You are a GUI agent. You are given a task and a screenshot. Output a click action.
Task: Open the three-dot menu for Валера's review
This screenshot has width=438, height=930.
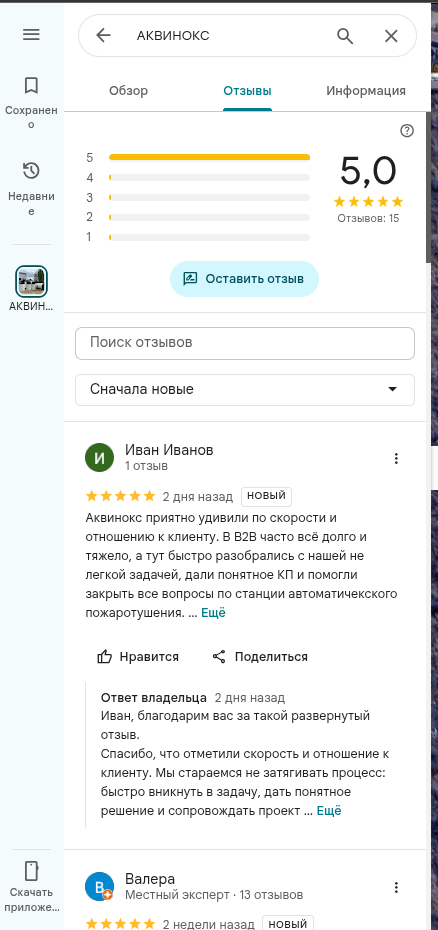pos(396,887)
